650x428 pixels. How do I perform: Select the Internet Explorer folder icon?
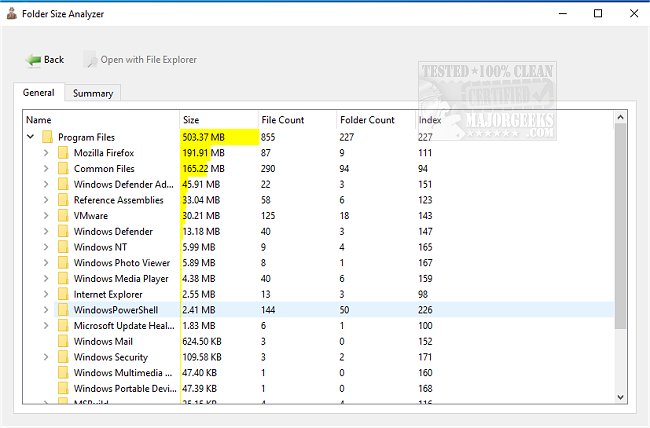tap(63, 294)
